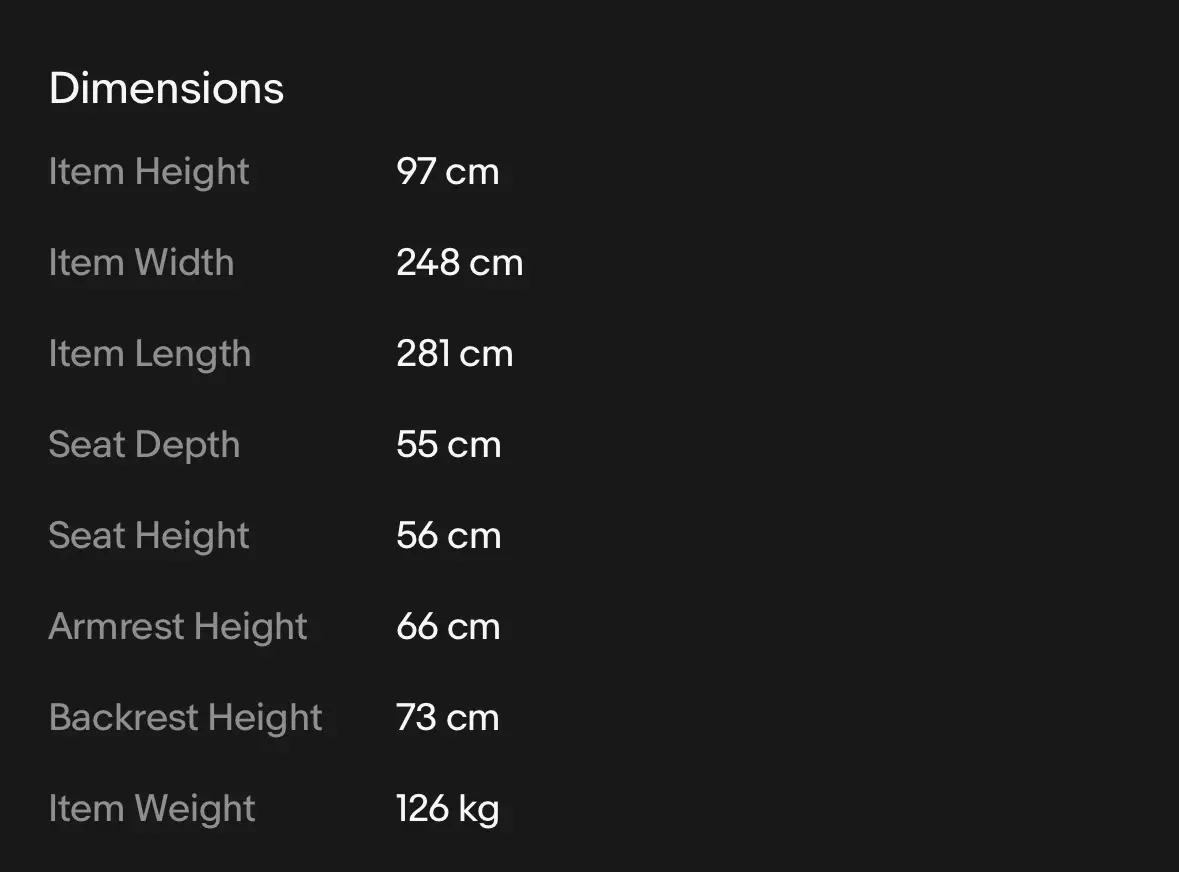Viewport: 1179px width, 872px height.
Task: Select the 97 cm height value
Action: [x=447, y=172]
